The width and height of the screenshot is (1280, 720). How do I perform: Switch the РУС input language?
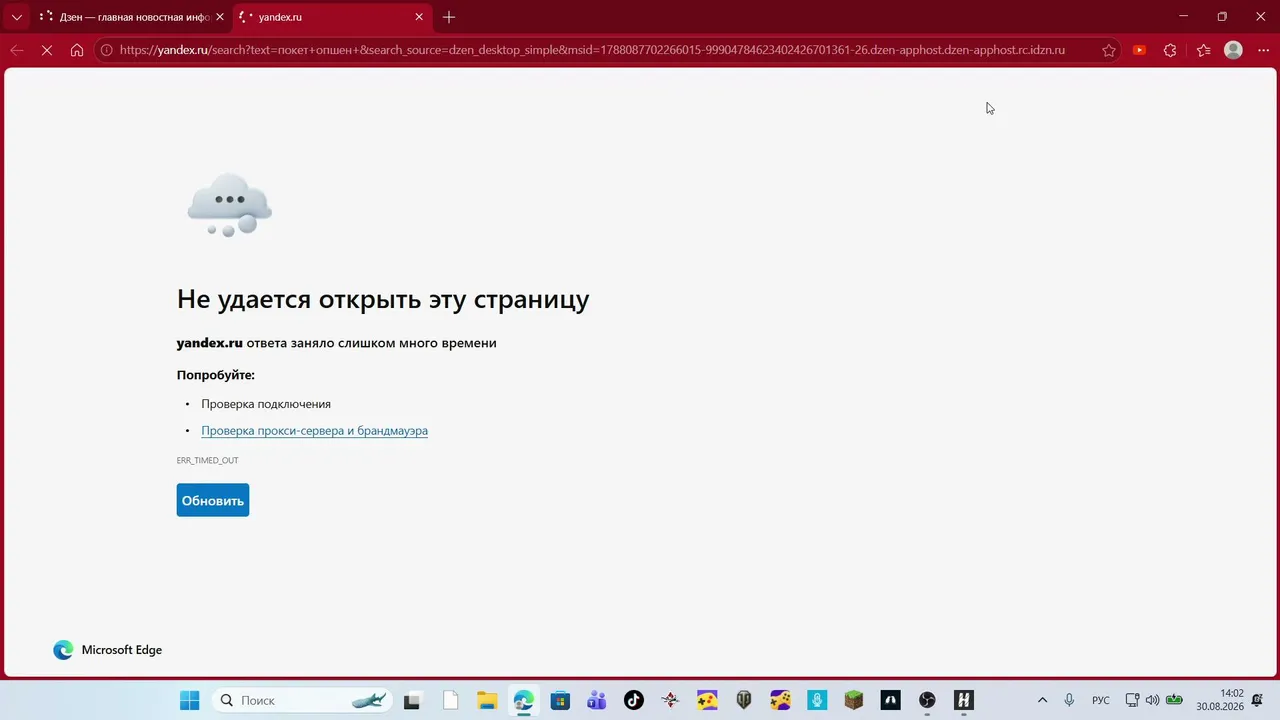pyautogui.click(x=1101, y=700)
